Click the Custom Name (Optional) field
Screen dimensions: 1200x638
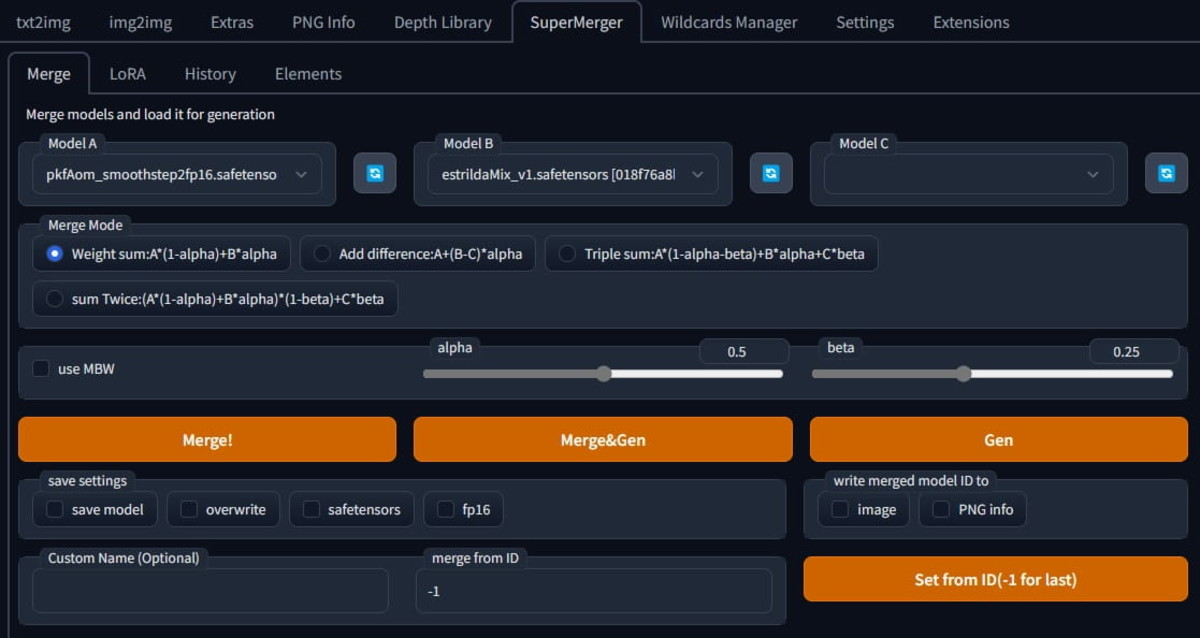pos(210,591)
